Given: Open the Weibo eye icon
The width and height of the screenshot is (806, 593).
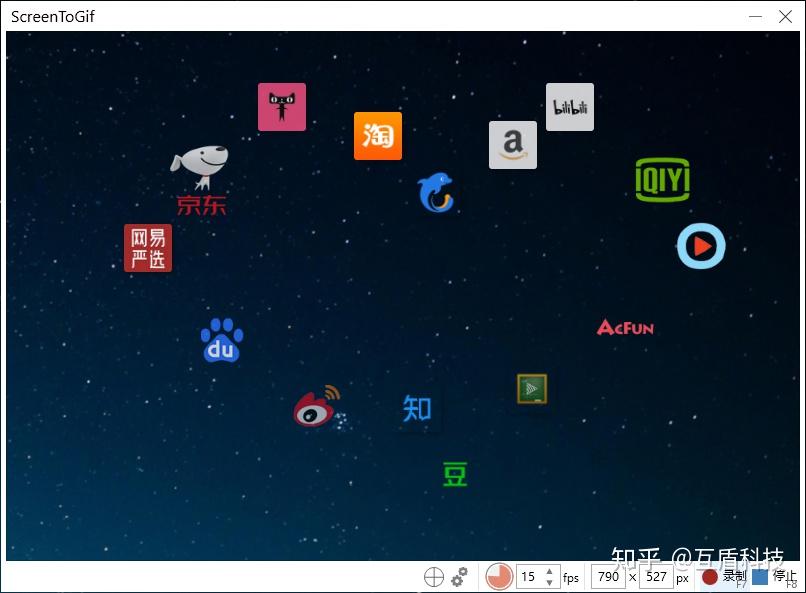Looking at the screenshot, I should 317,406.
